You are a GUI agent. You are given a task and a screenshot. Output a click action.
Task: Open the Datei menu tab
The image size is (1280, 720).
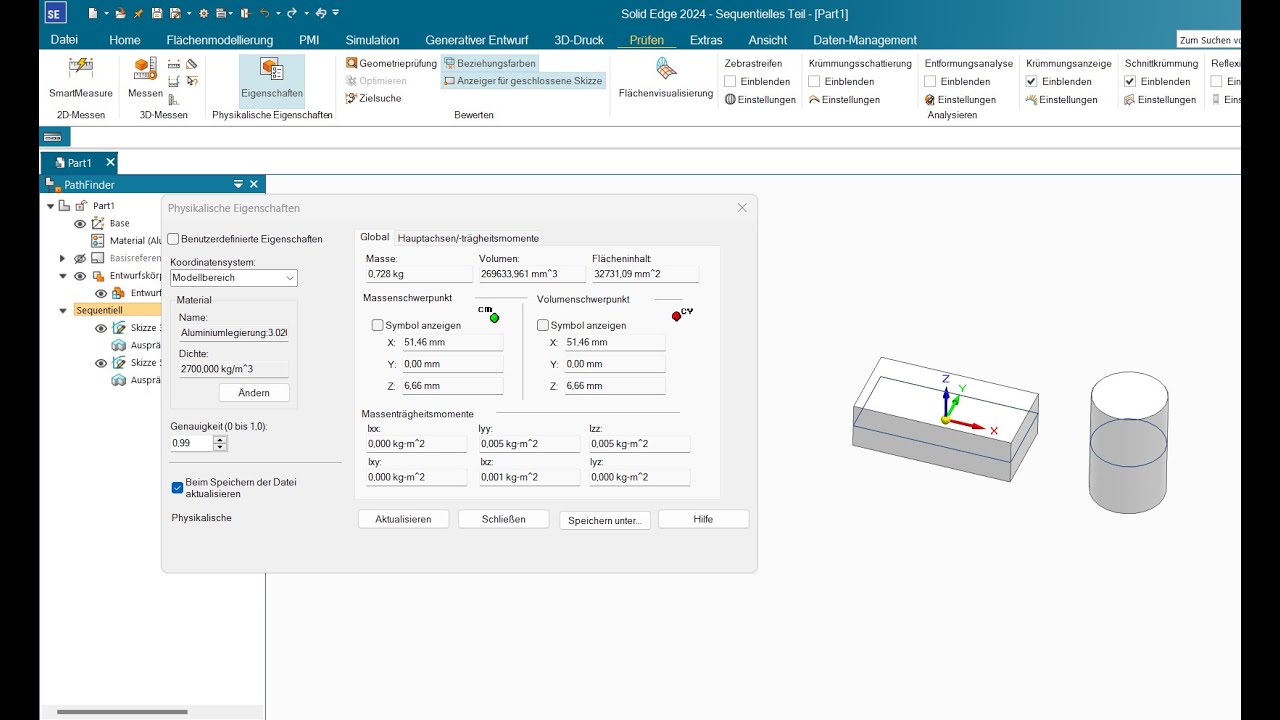click(x=64, y=40)
